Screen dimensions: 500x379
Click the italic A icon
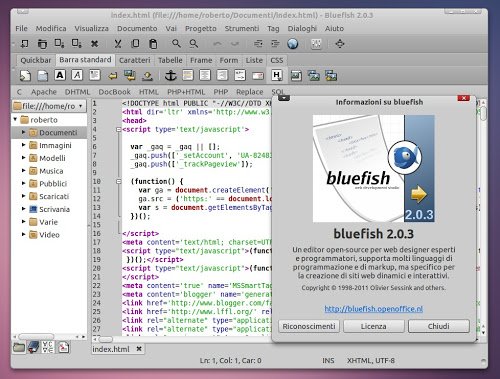click(77, 75)
